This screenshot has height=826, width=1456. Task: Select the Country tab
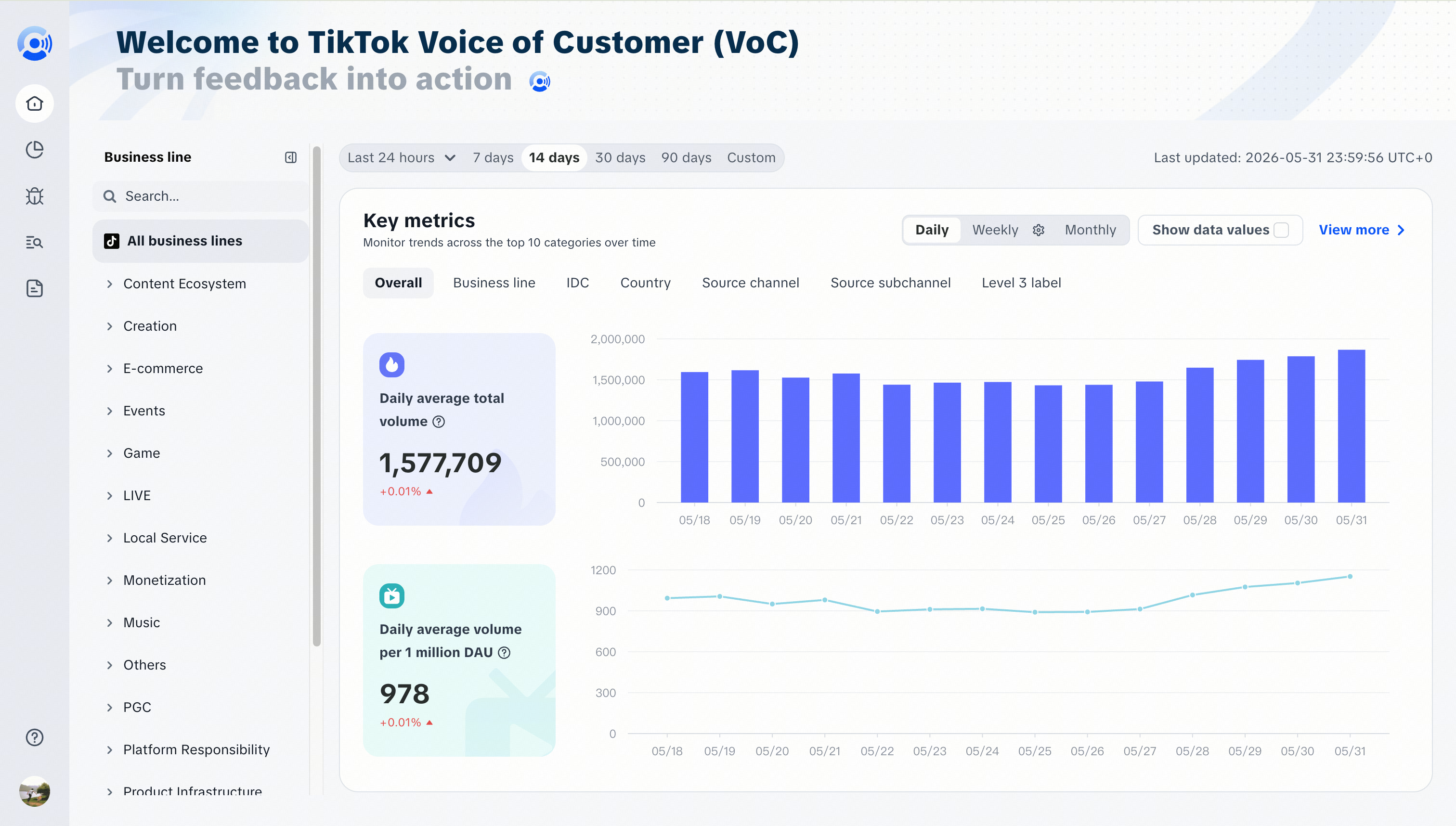tap(645, 283)
